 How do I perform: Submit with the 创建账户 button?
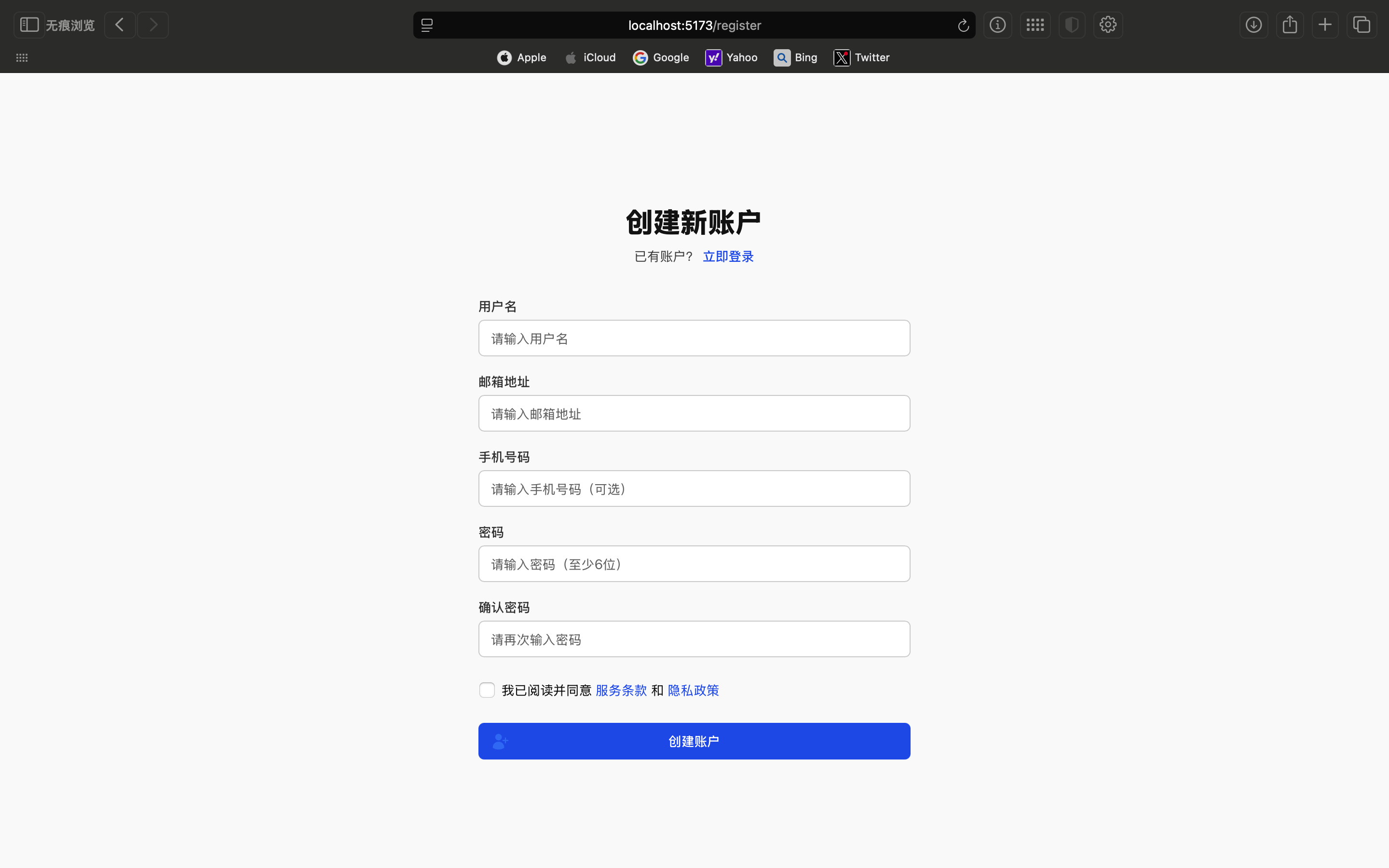(x=694, y=741)
